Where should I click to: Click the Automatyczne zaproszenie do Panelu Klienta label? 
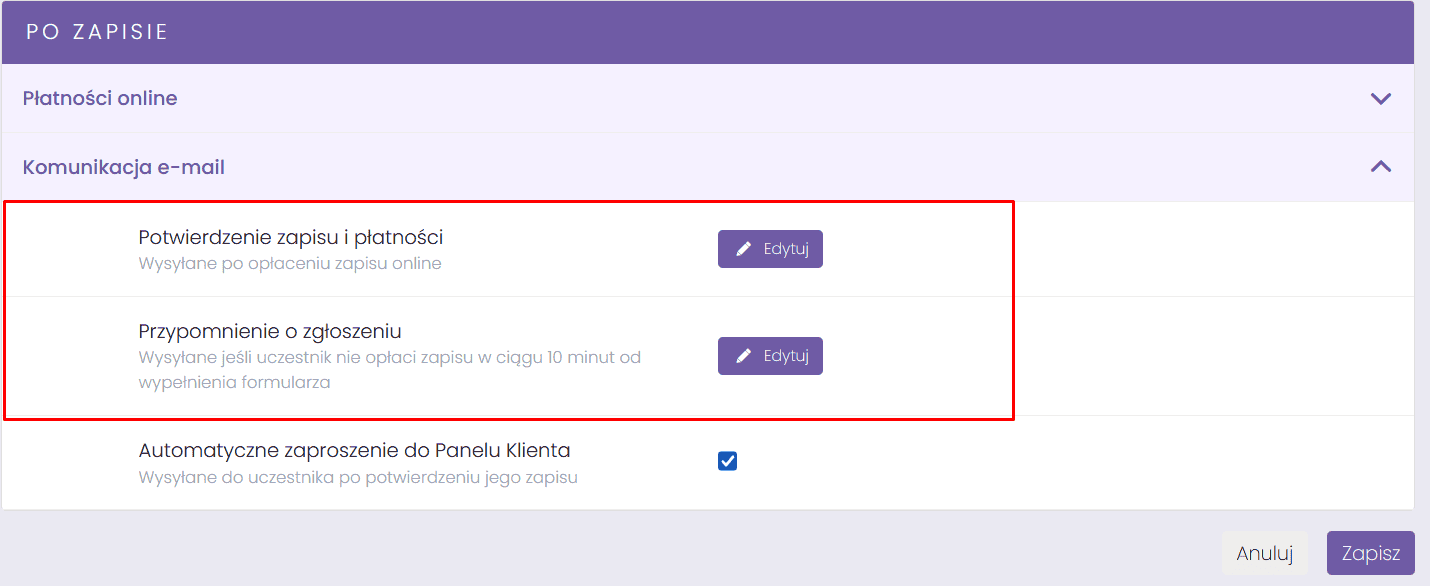point(354,450)
